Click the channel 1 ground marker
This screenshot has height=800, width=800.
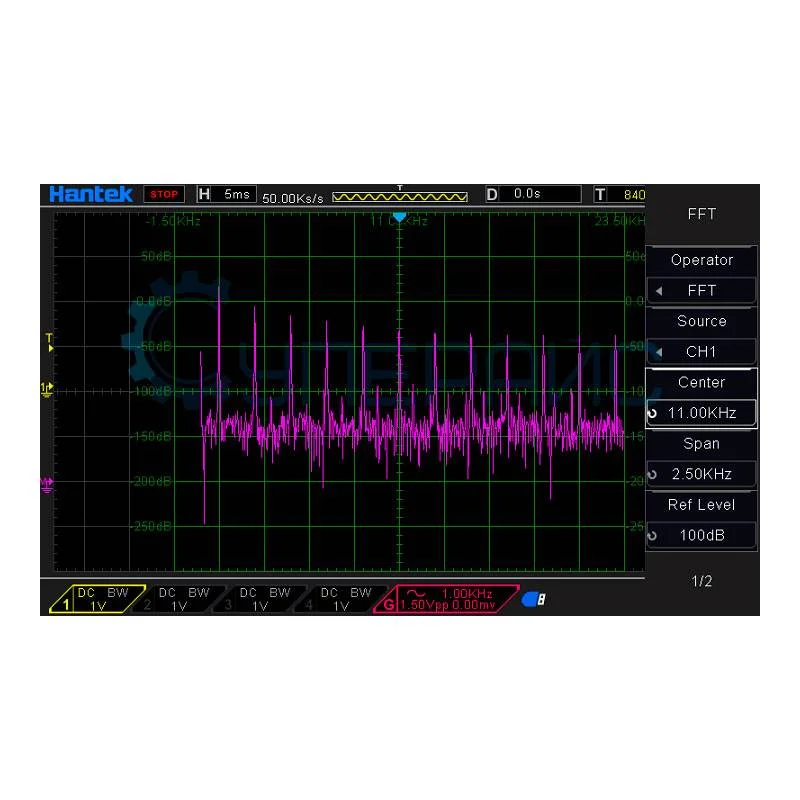pos(46,388)
